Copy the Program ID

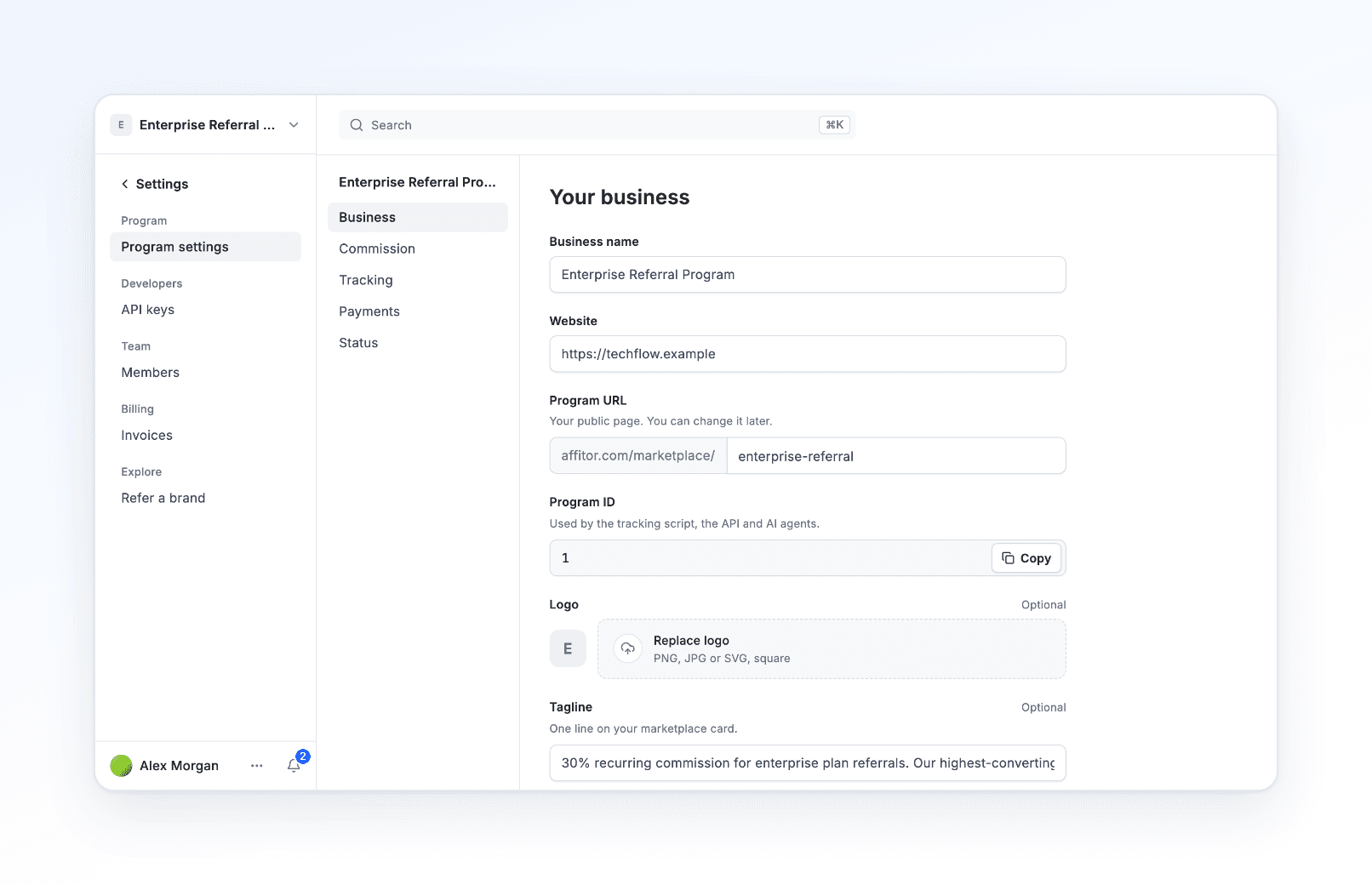pos(1026,558)
